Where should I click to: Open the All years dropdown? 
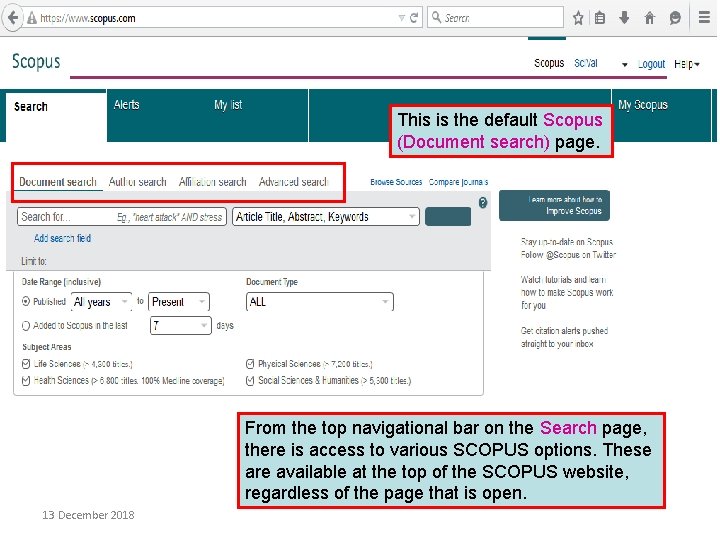(101, 302)
